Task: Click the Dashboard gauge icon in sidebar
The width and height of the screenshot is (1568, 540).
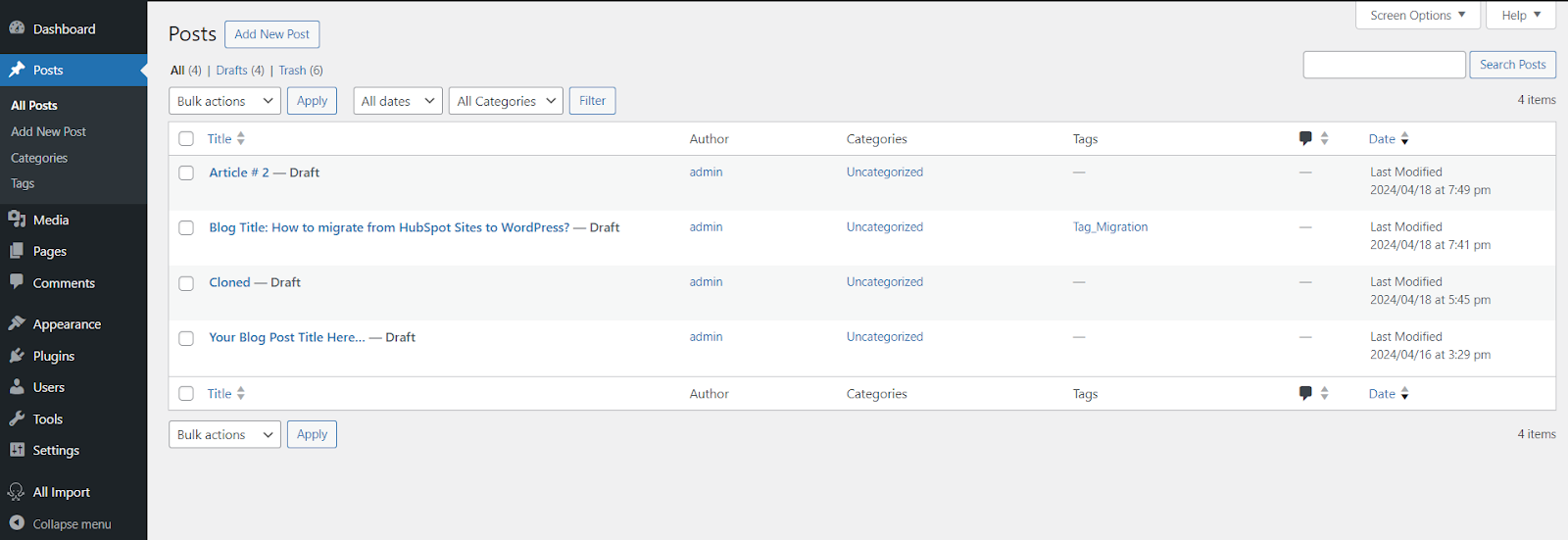Action: (x=17, y=28)
